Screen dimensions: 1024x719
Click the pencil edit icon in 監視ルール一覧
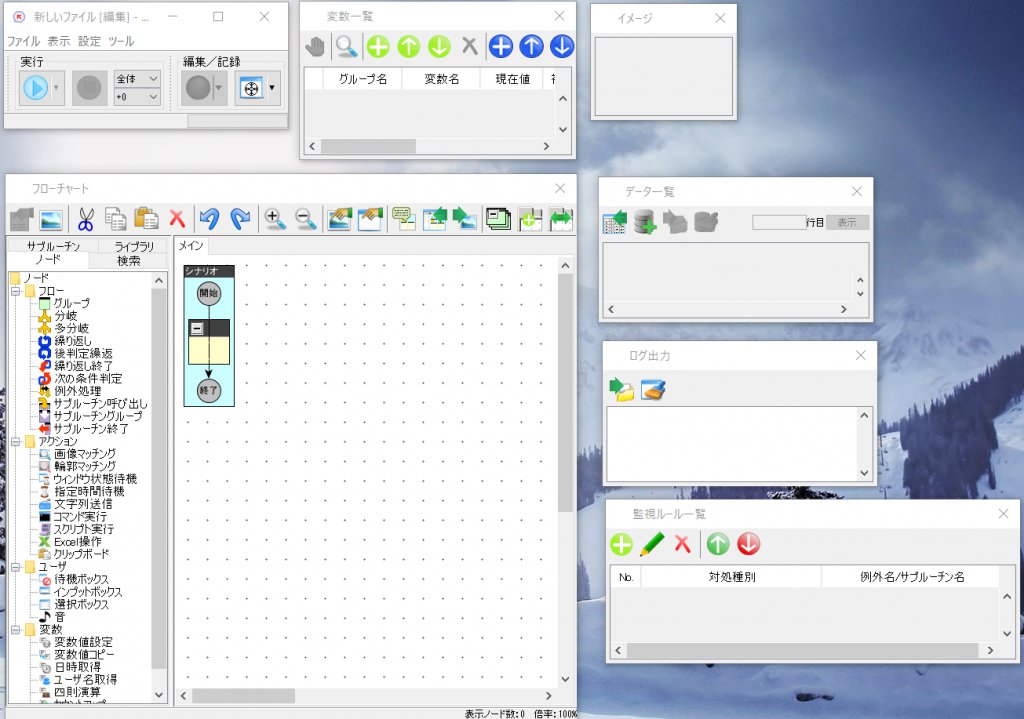[x=652, y=544]
